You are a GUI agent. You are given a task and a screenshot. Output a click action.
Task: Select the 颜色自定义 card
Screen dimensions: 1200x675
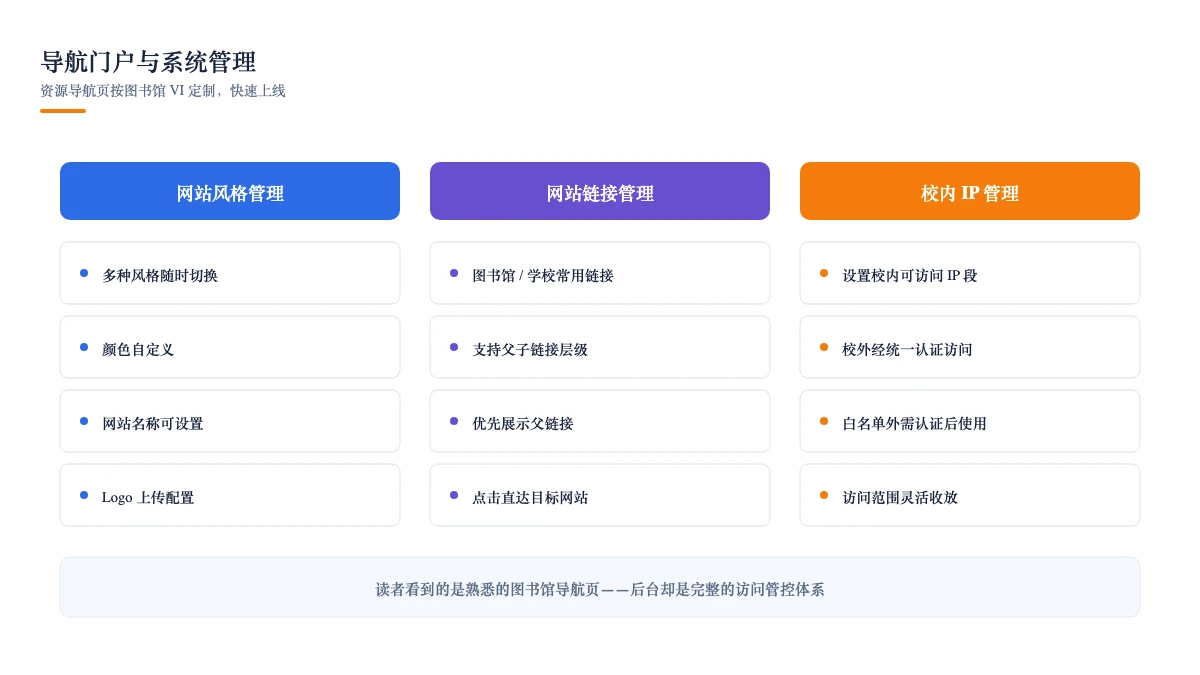[230, 347]
